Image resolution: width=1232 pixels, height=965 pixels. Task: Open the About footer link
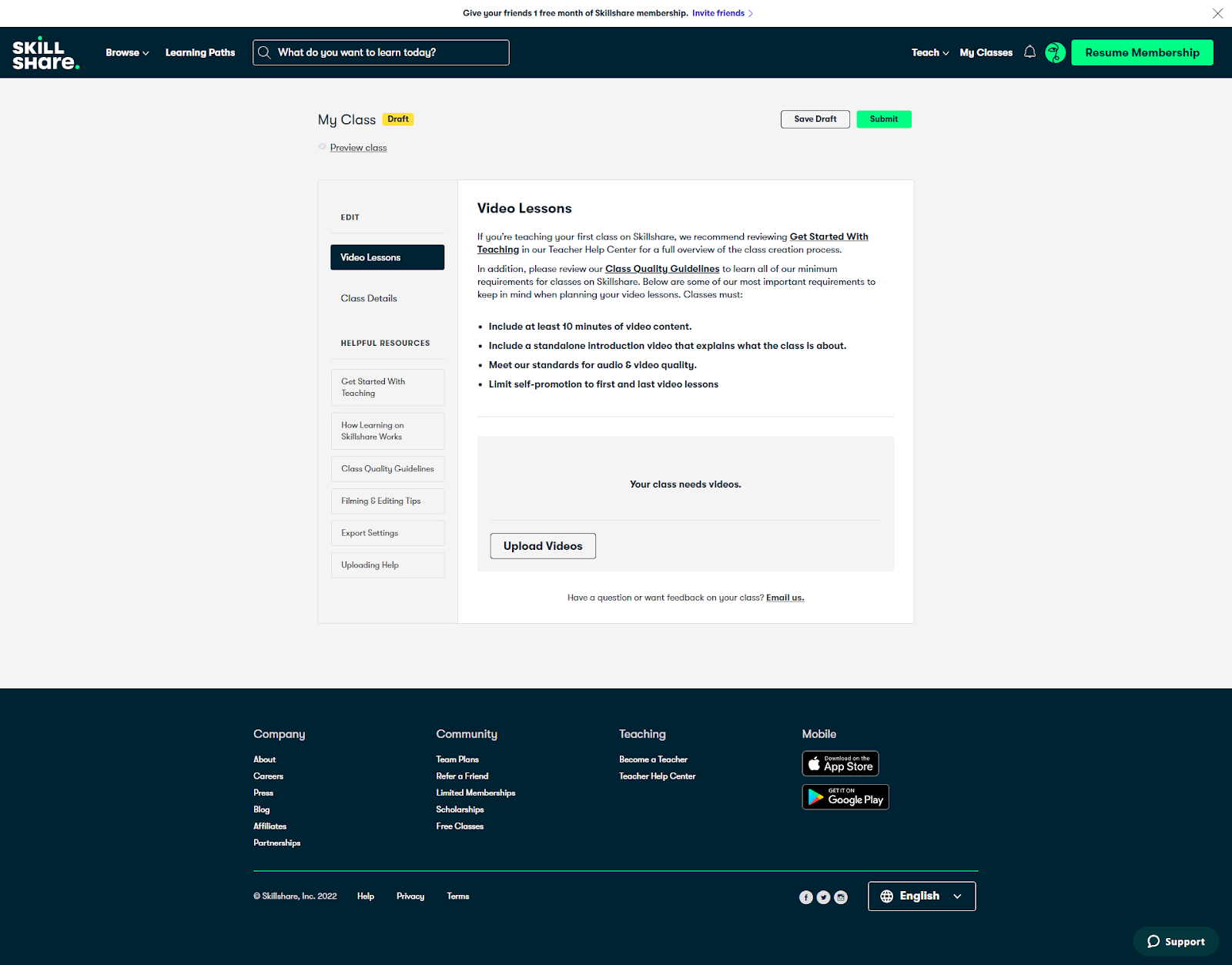pos(265,759)
